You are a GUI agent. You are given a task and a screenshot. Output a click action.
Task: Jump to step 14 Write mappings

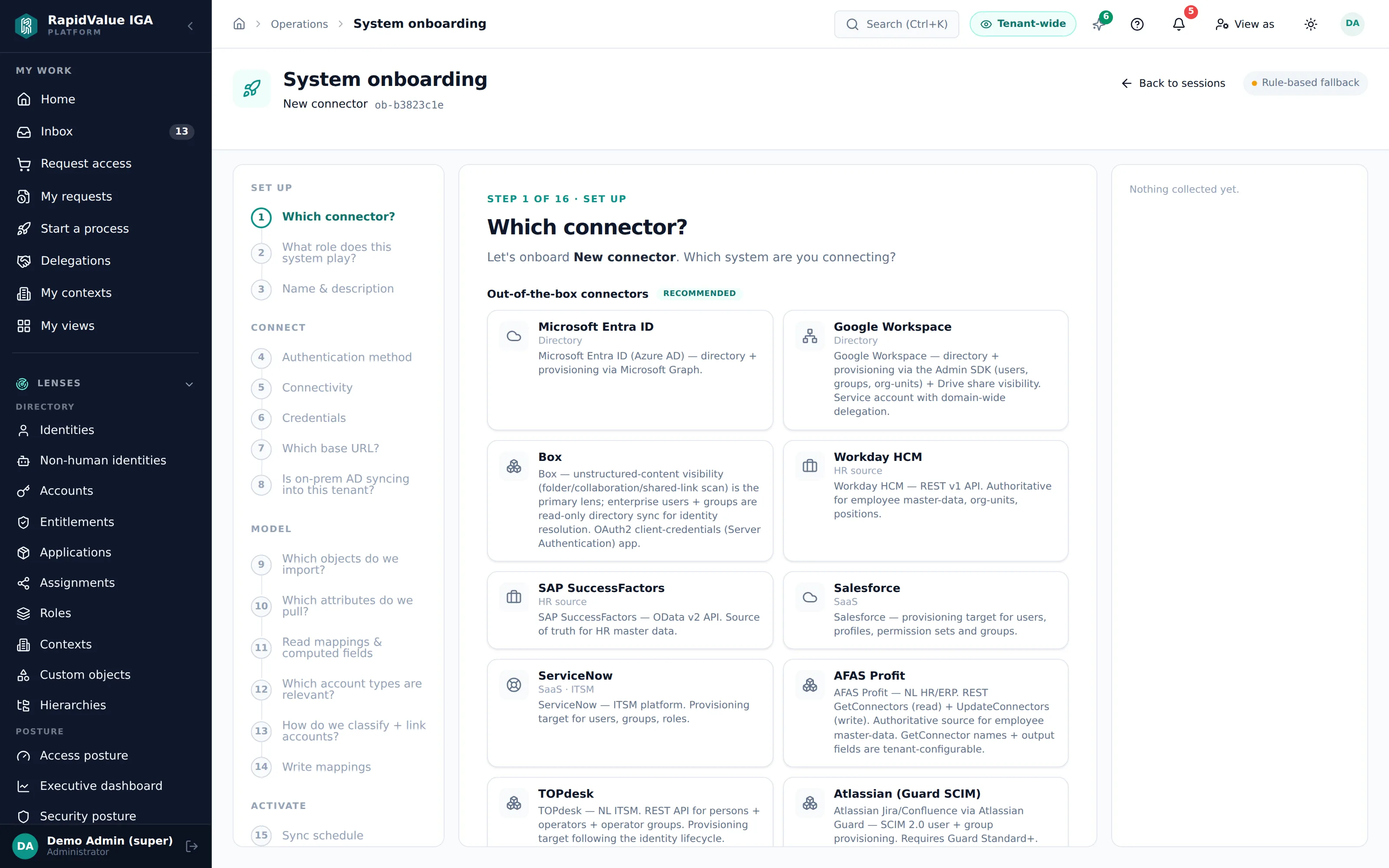pyautogui.click(x=338, y=767)
